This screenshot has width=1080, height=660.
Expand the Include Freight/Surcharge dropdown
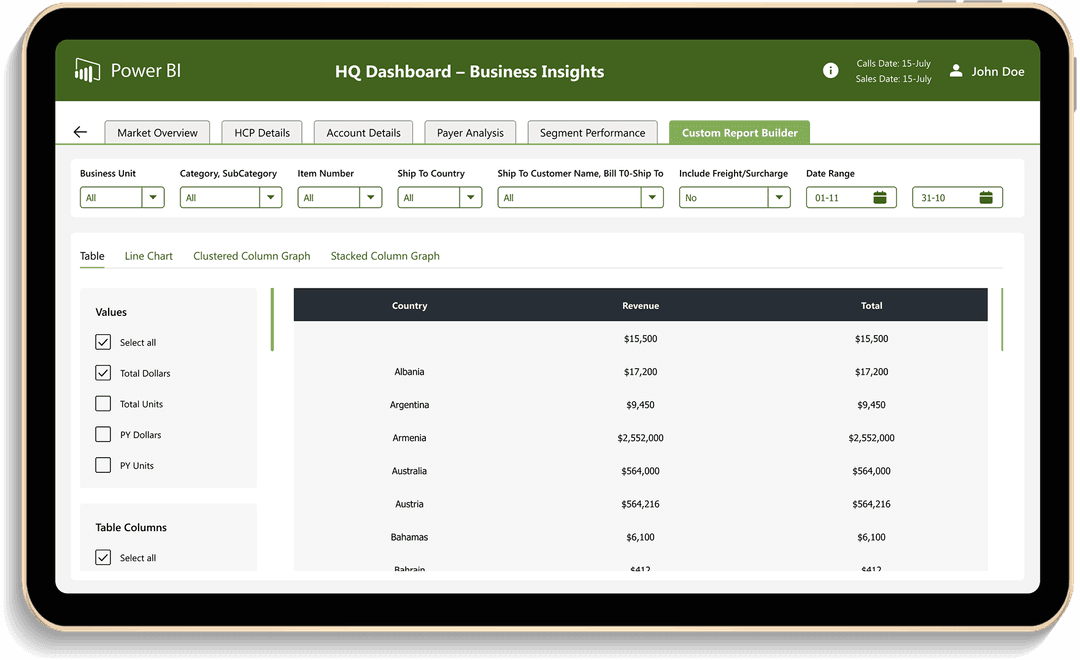pos(779,198)
